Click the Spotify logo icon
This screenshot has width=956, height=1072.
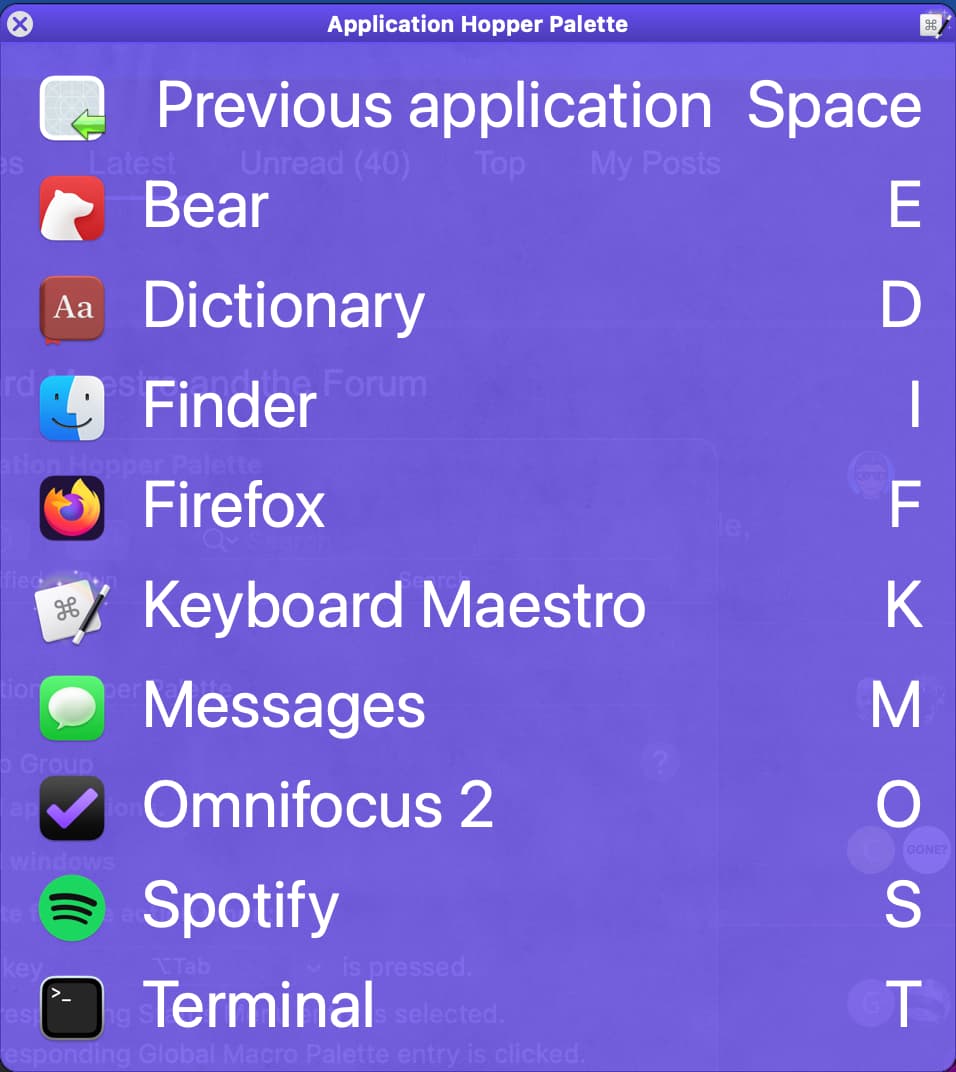[x=72, y=908]
